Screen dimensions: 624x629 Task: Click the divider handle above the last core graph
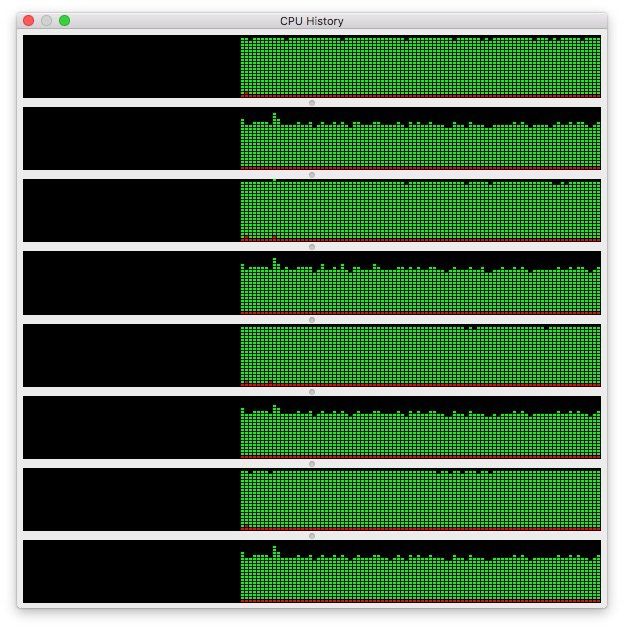pyautogui.click(x=312, y=536)
